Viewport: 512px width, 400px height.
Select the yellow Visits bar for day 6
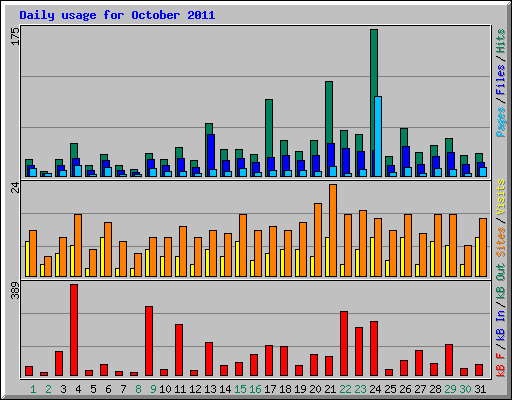[102, 257]
